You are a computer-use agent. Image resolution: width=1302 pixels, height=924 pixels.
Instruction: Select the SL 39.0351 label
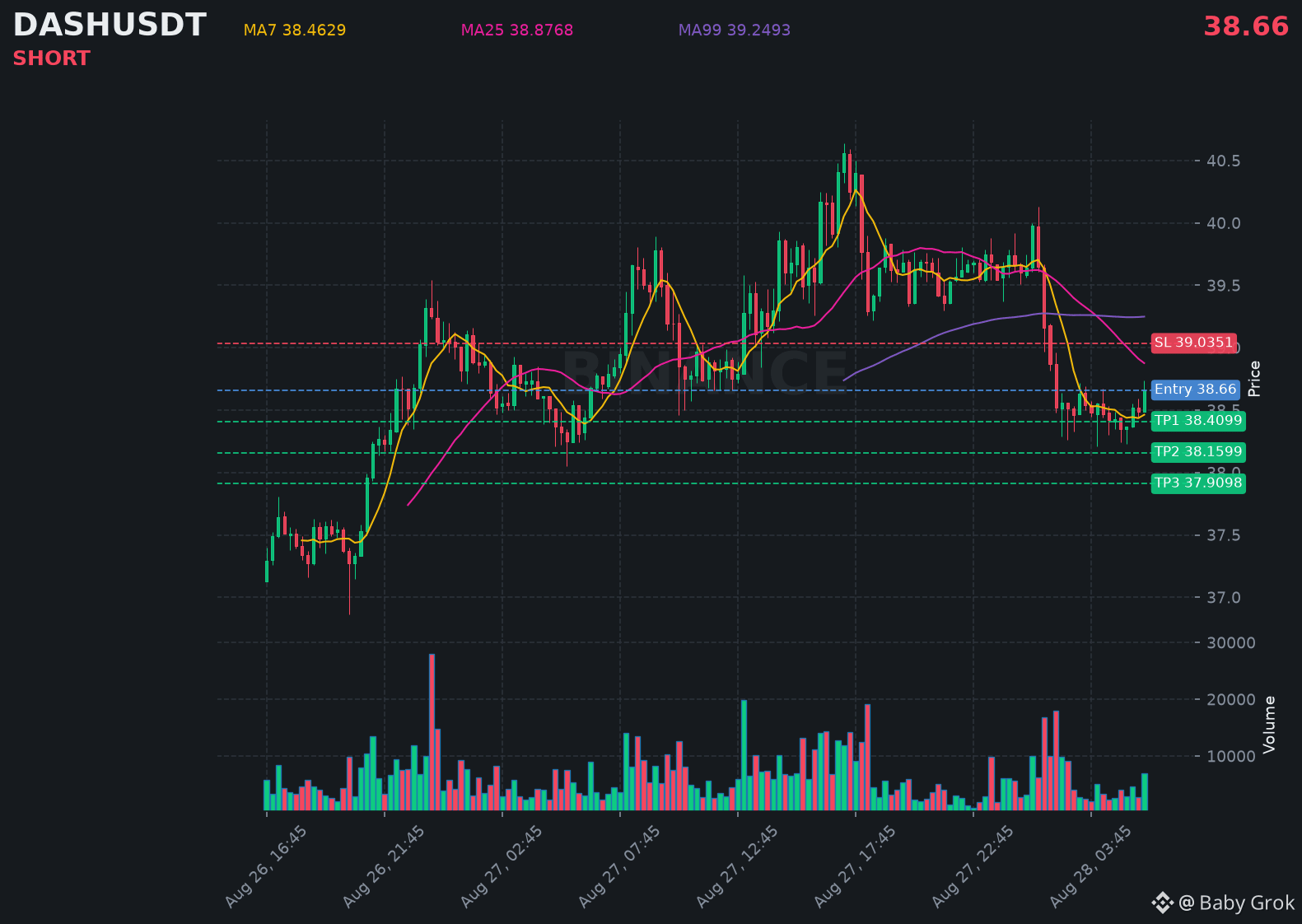tap(1194, 343)
